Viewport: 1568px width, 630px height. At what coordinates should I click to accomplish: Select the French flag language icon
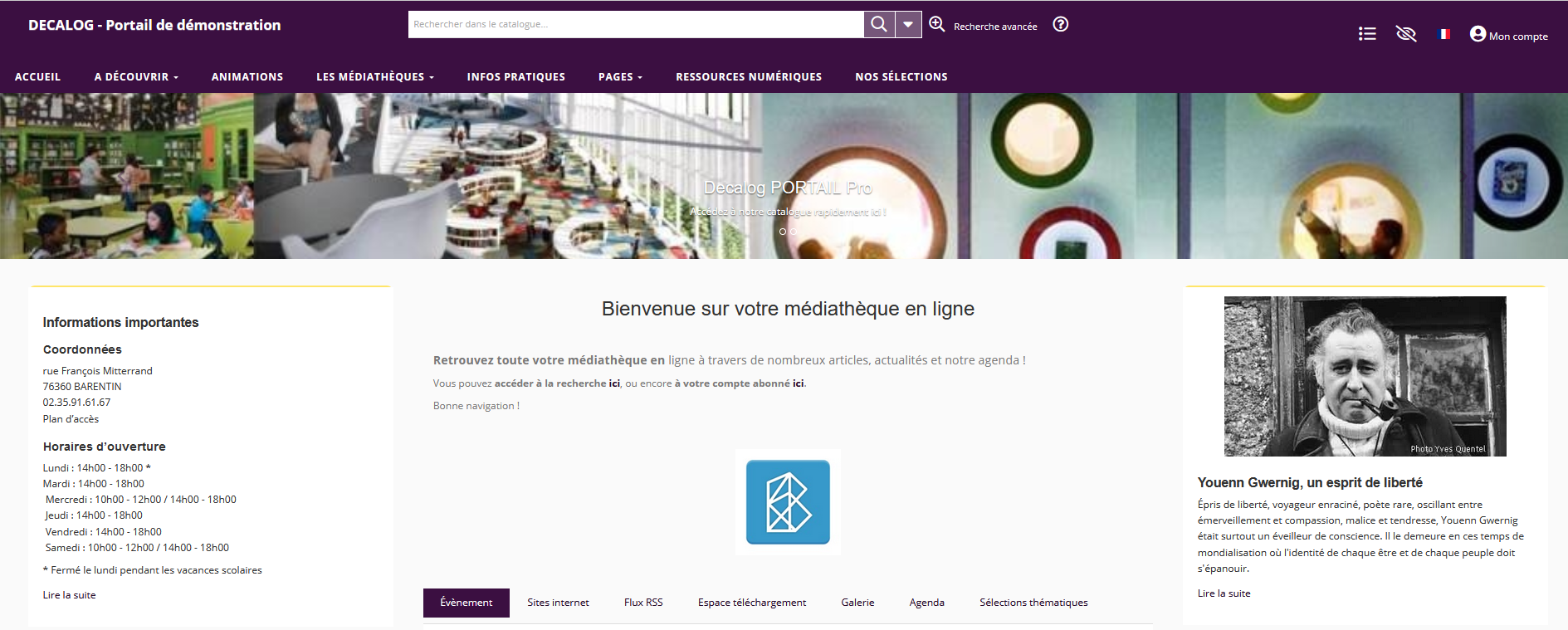pos(1444,34)
